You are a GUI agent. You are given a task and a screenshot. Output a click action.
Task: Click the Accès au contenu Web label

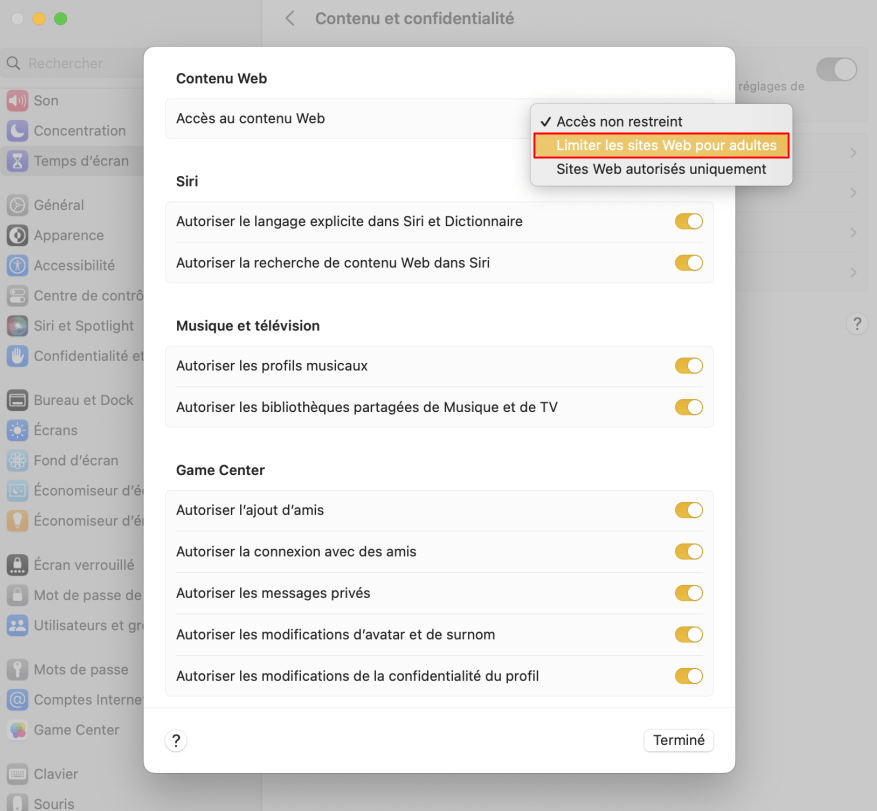(x=250, y=119)
